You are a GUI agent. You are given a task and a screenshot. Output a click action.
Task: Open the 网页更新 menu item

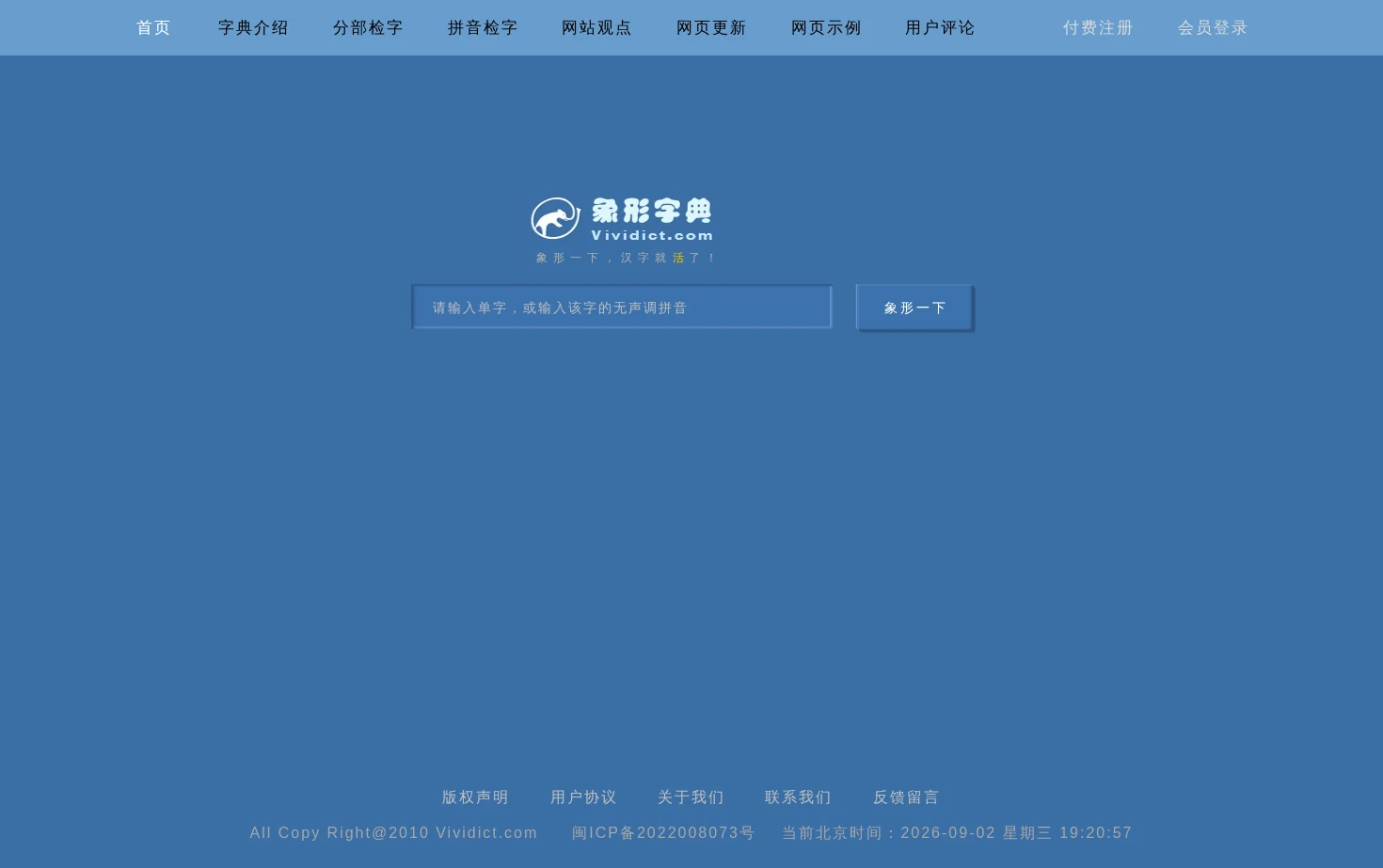711,28
